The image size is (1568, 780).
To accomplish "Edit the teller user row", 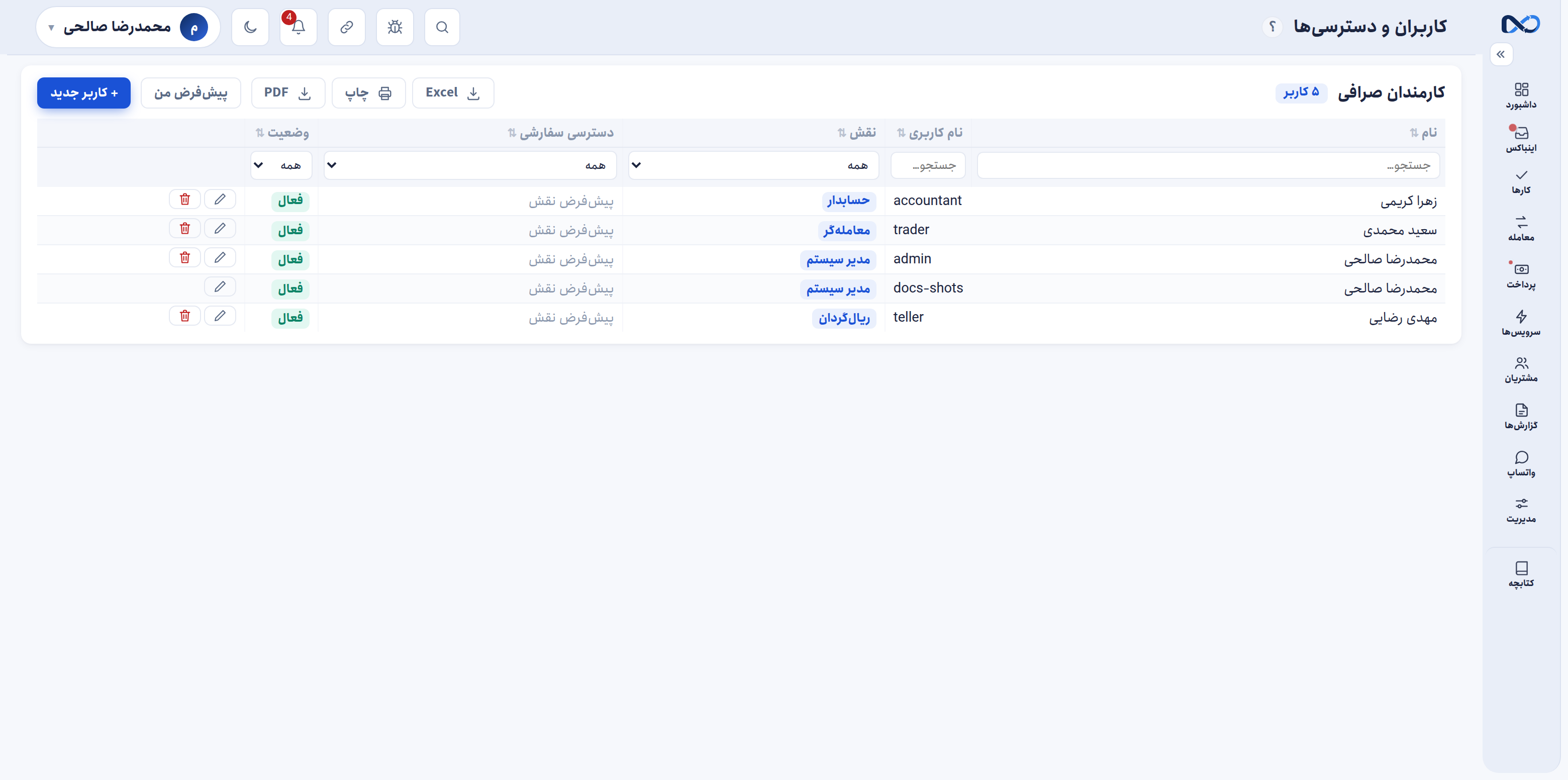I will click(220, 316).
